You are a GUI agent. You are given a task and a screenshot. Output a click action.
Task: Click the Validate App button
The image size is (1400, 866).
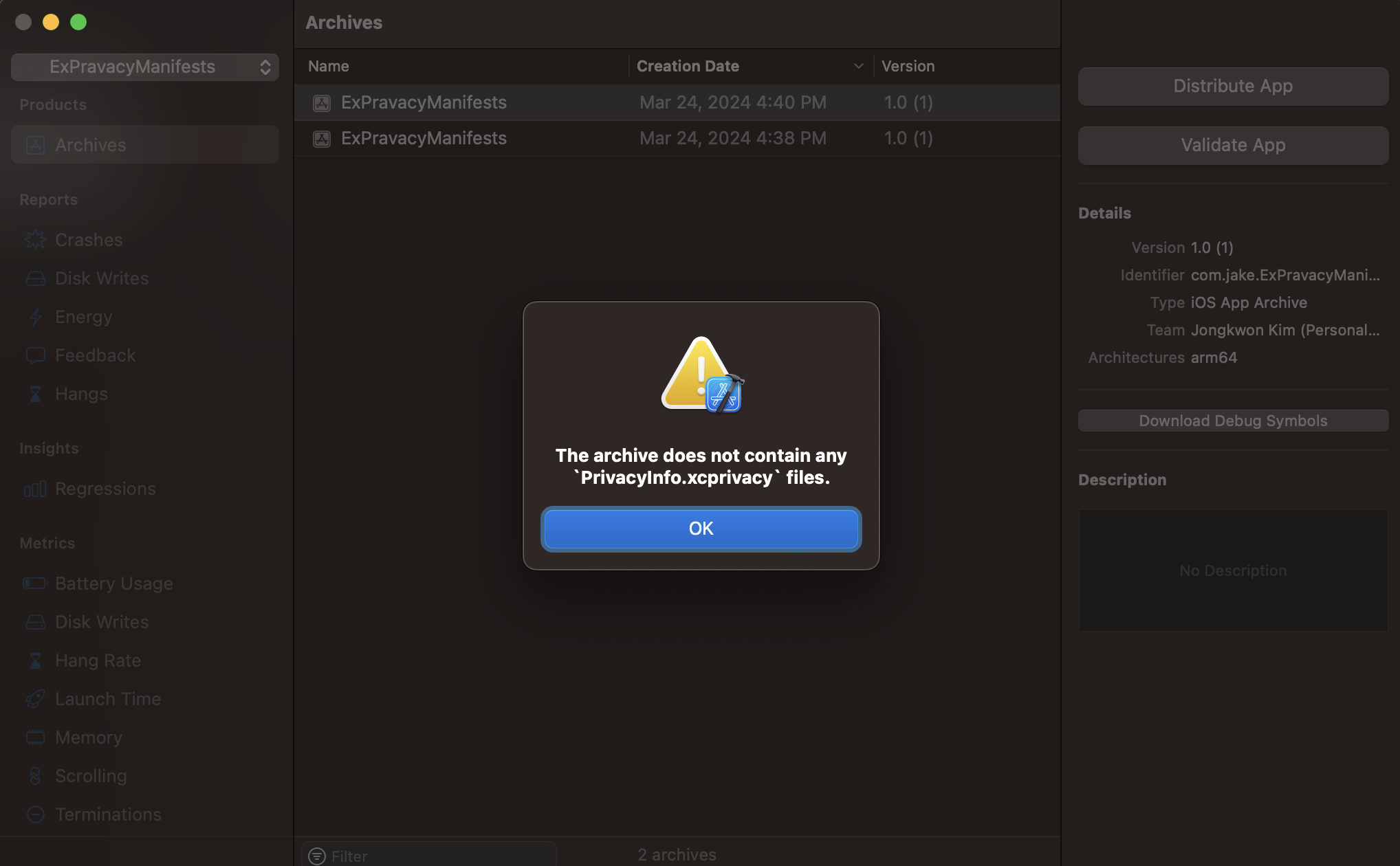click(x=1233, y=145)
